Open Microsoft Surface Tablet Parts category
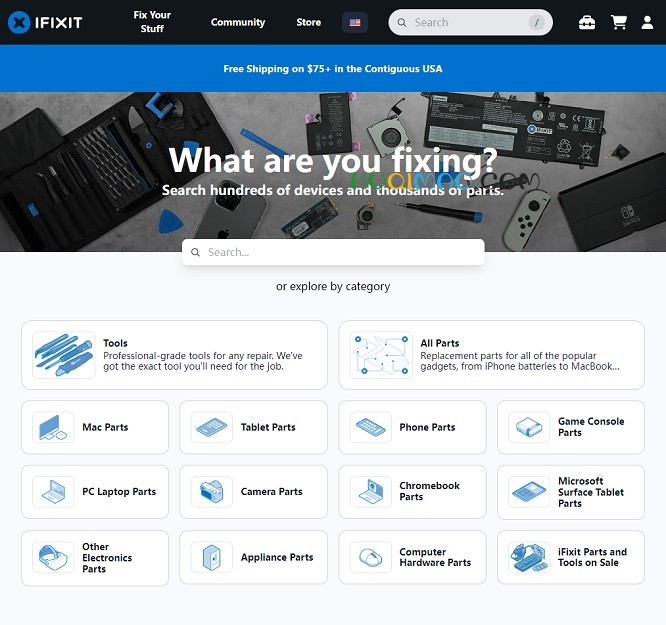This screenshot has width=666, height=625. click(571, 492)
